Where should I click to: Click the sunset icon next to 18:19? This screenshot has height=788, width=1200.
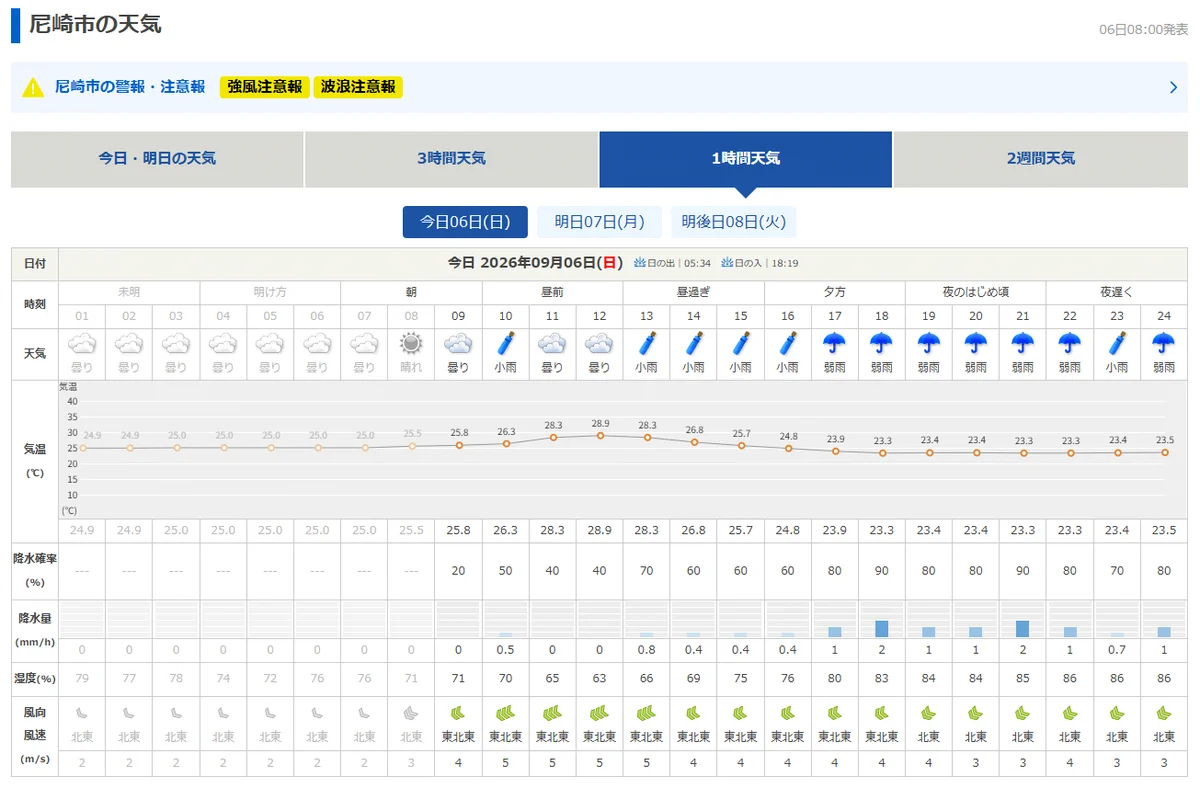(727, 263)
